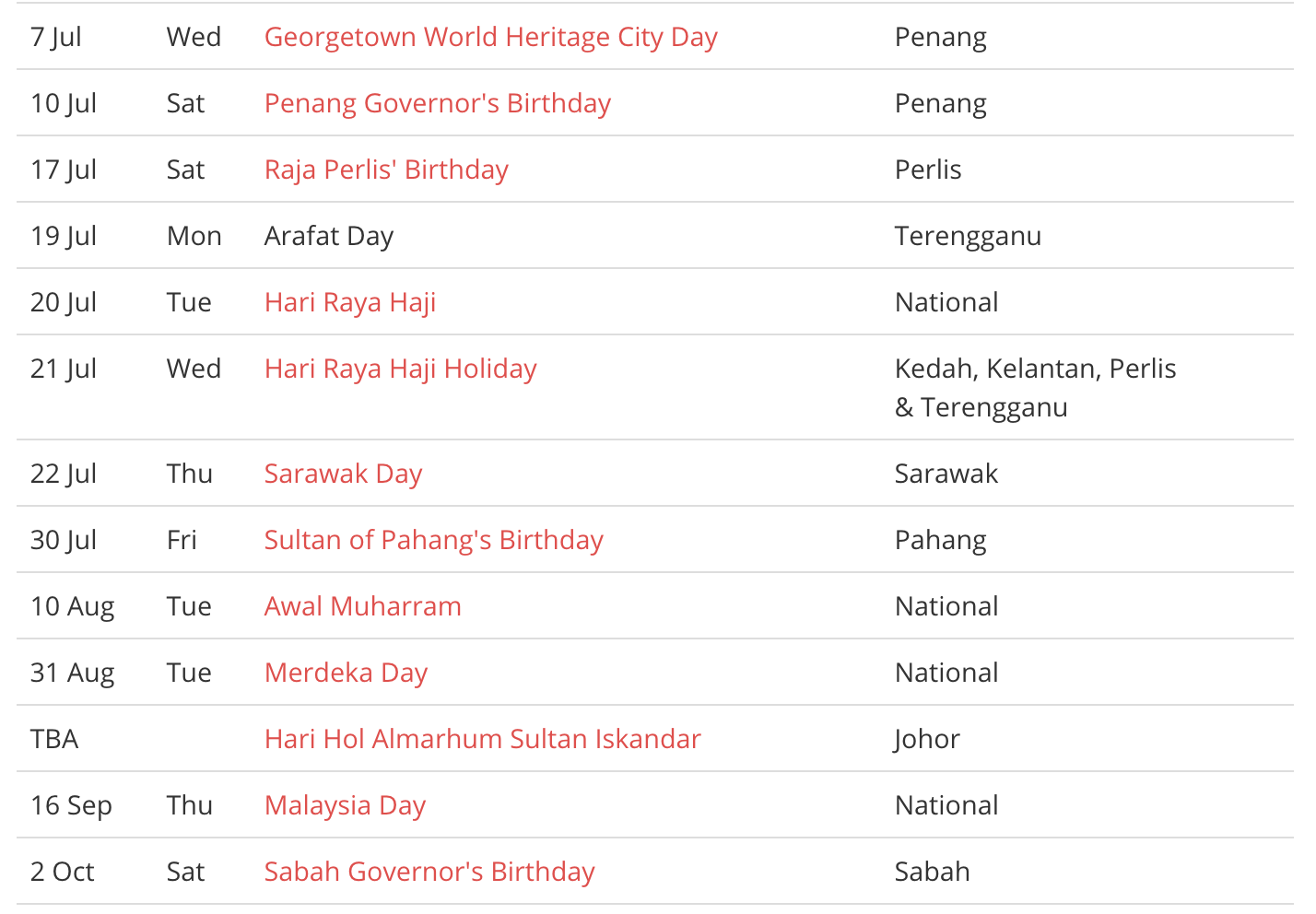The height and width of the screenshot is (914, 1316).
Task: Click Penang Governor's Birthday link
Action: click(x=437, y=103)
